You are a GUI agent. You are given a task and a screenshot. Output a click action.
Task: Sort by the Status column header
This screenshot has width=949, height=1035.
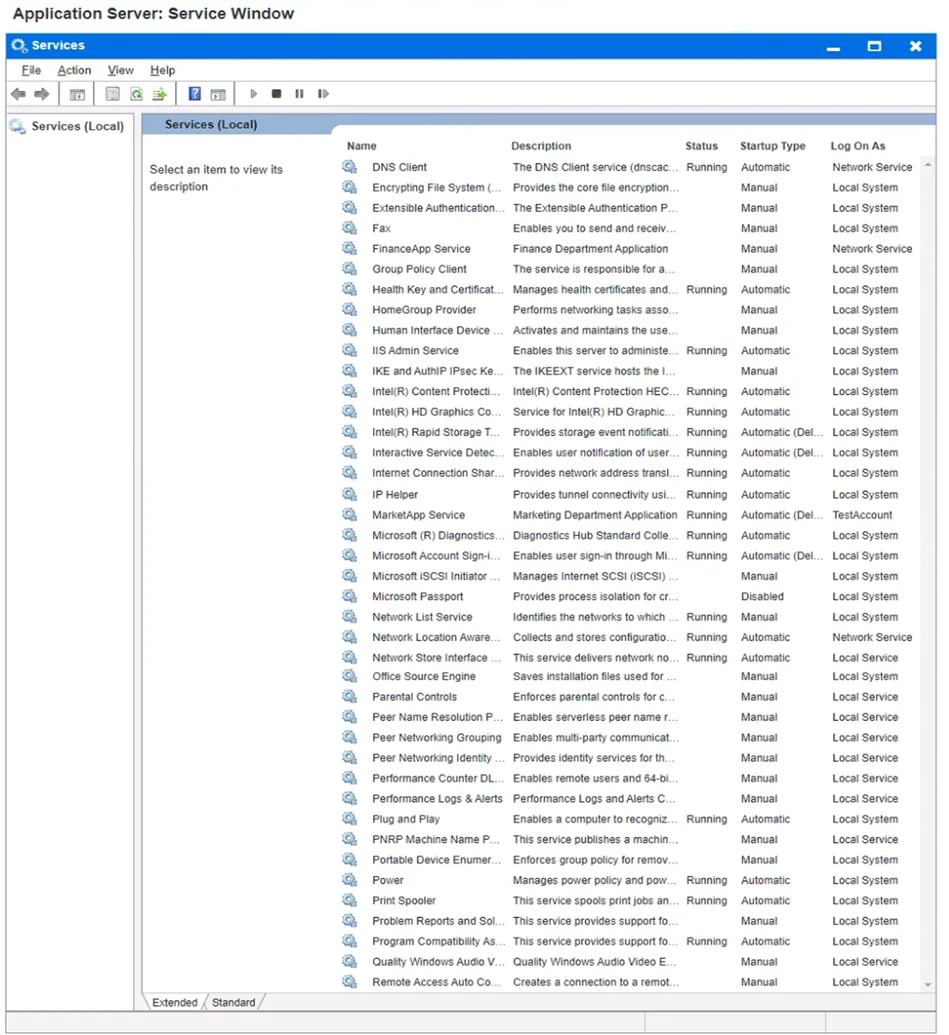tap(701, 146)
